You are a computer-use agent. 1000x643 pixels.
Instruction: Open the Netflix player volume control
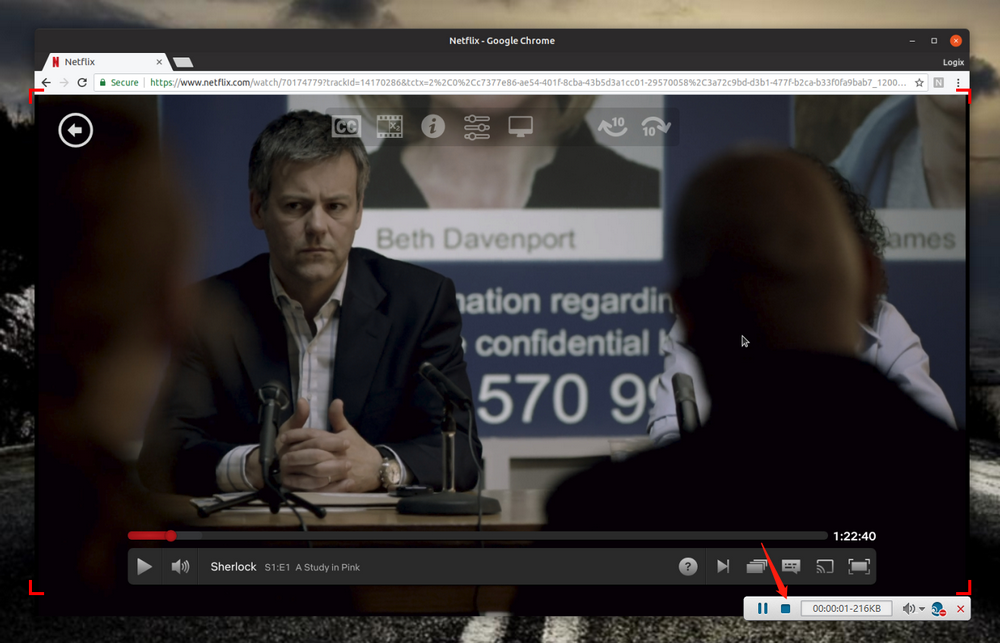[180, 566]
